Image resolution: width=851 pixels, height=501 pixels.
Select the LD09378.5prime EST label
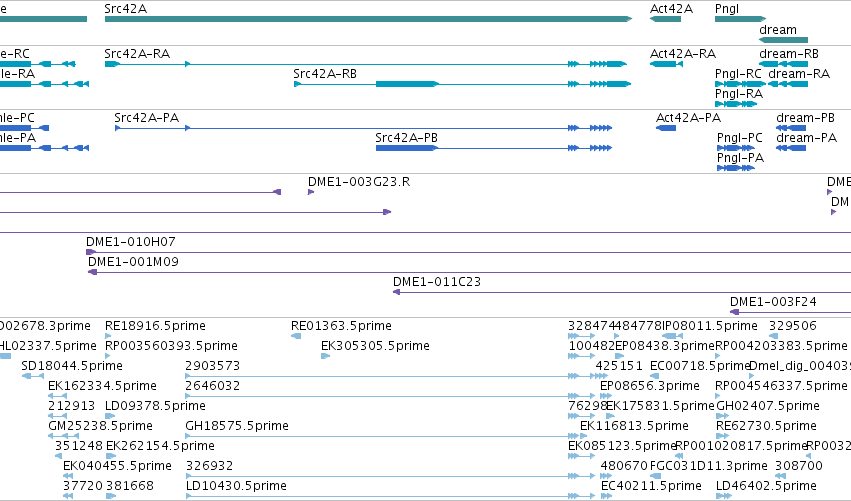pyautogui.click(x=155, y=406)
